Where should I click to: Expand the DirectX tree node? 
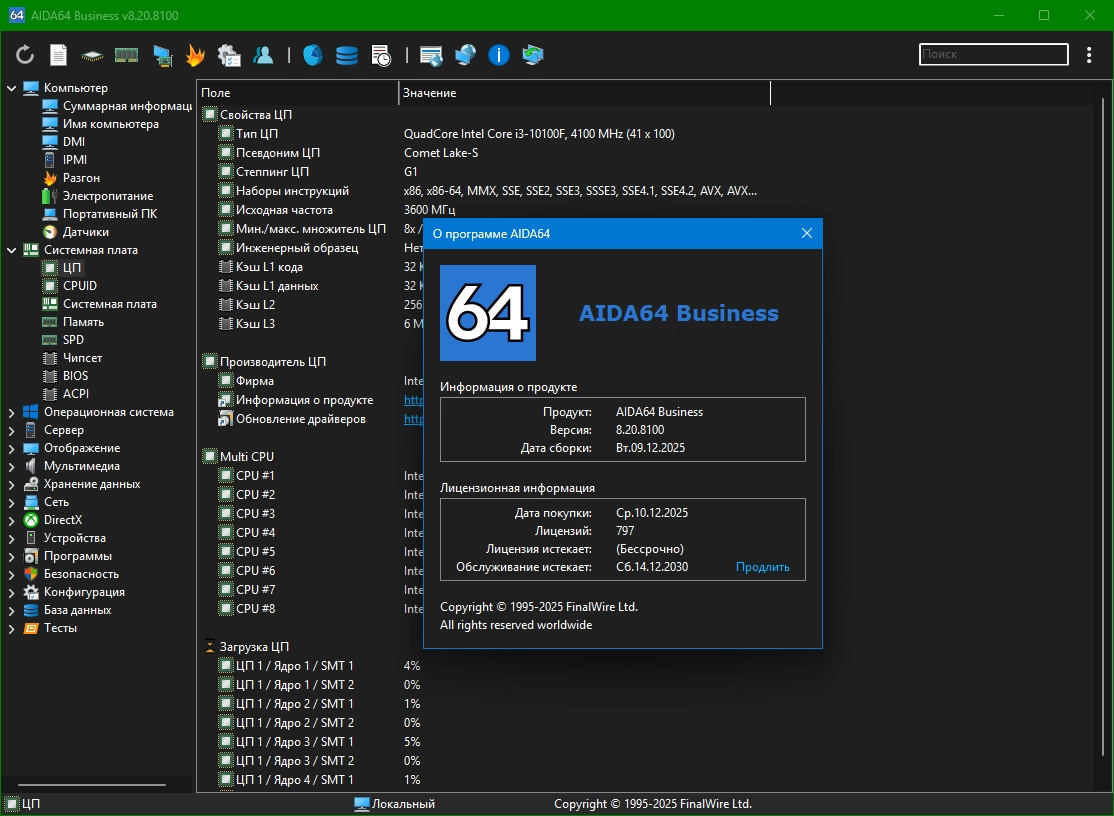tap(12, 520)
